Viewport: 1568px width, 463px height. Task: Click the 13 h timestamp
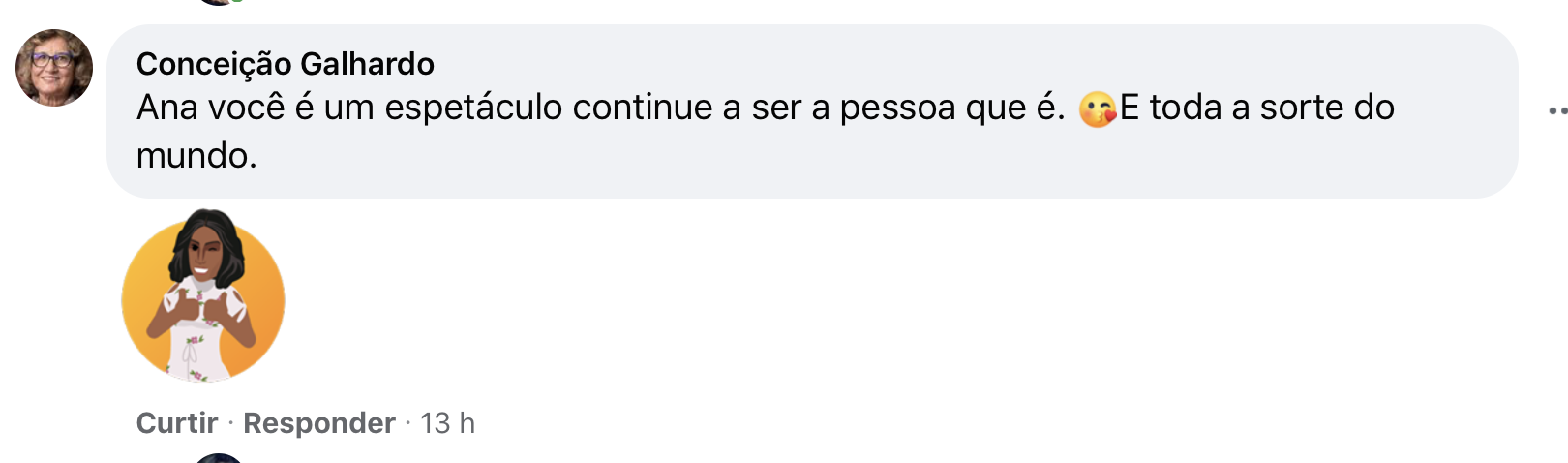click(447, 423)
